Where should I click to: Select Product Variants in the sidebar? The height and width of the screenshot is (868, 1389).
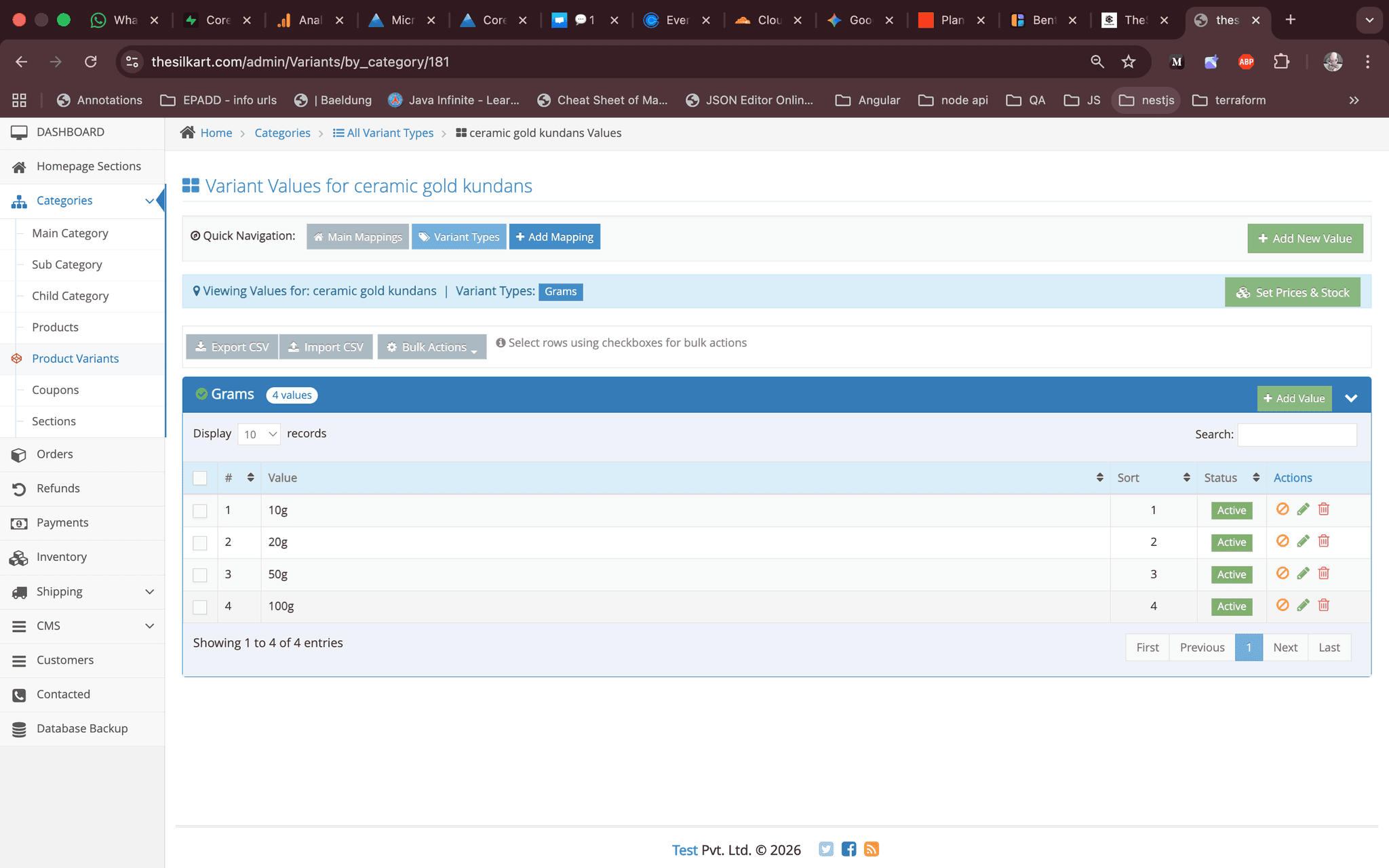point(76,358)
